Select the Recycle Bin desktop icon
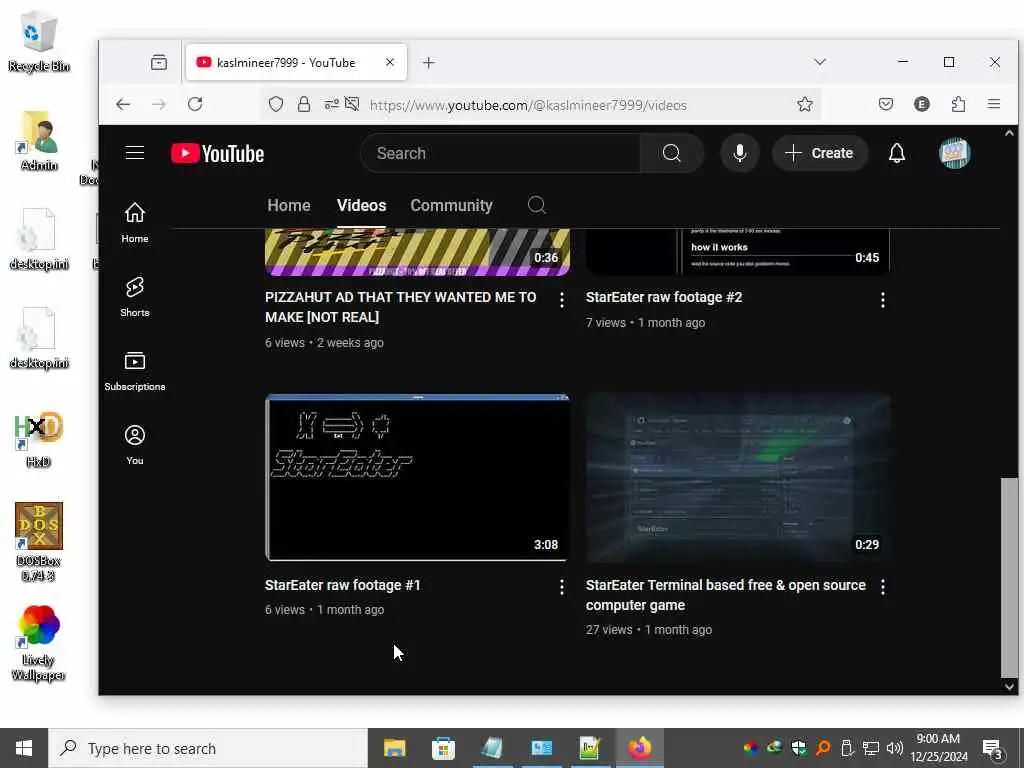The height and width of the screenshot is (768, 1024). pos(39,41)
